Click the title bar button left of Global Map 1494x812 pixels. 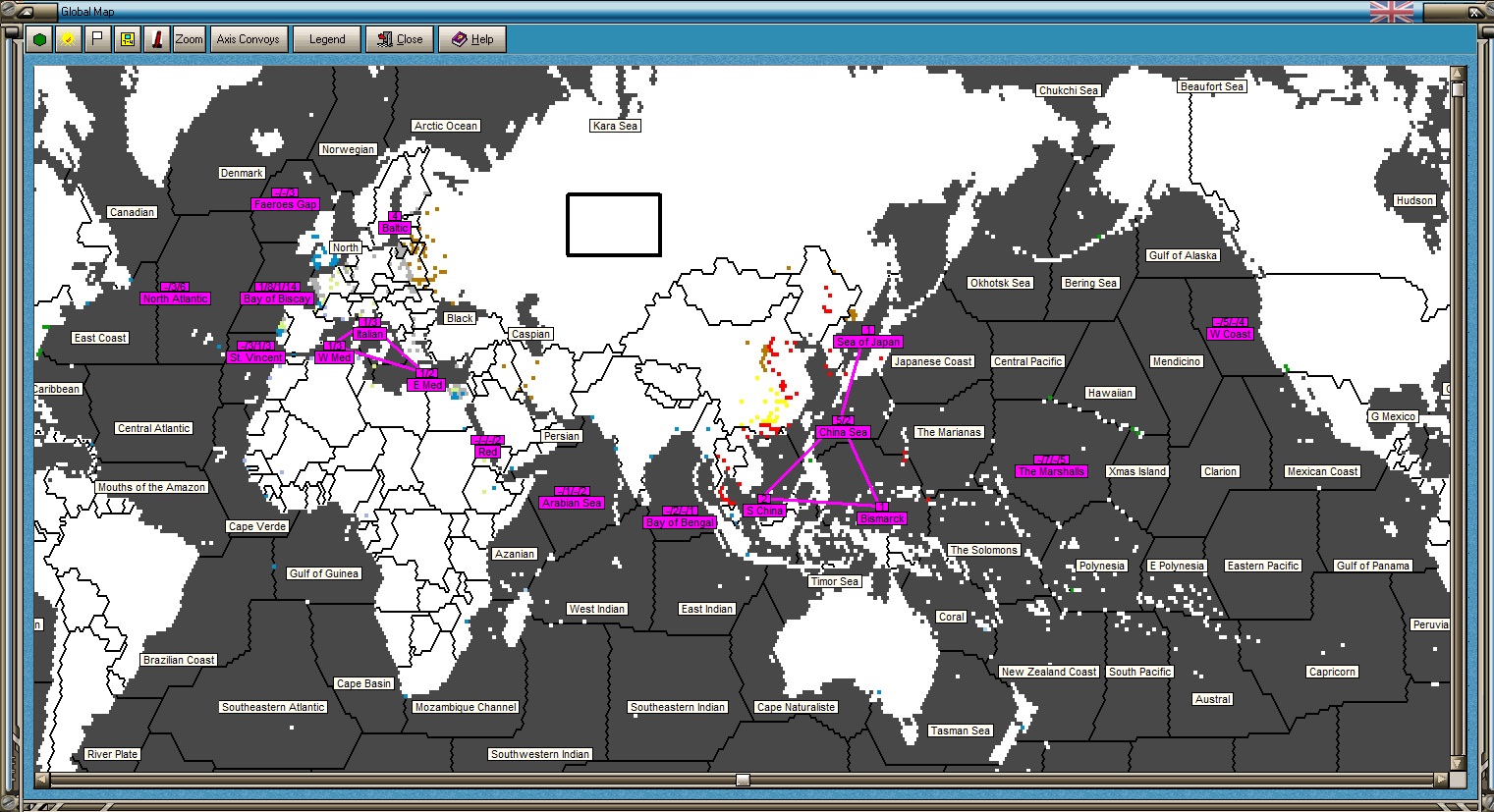point(28,12)
